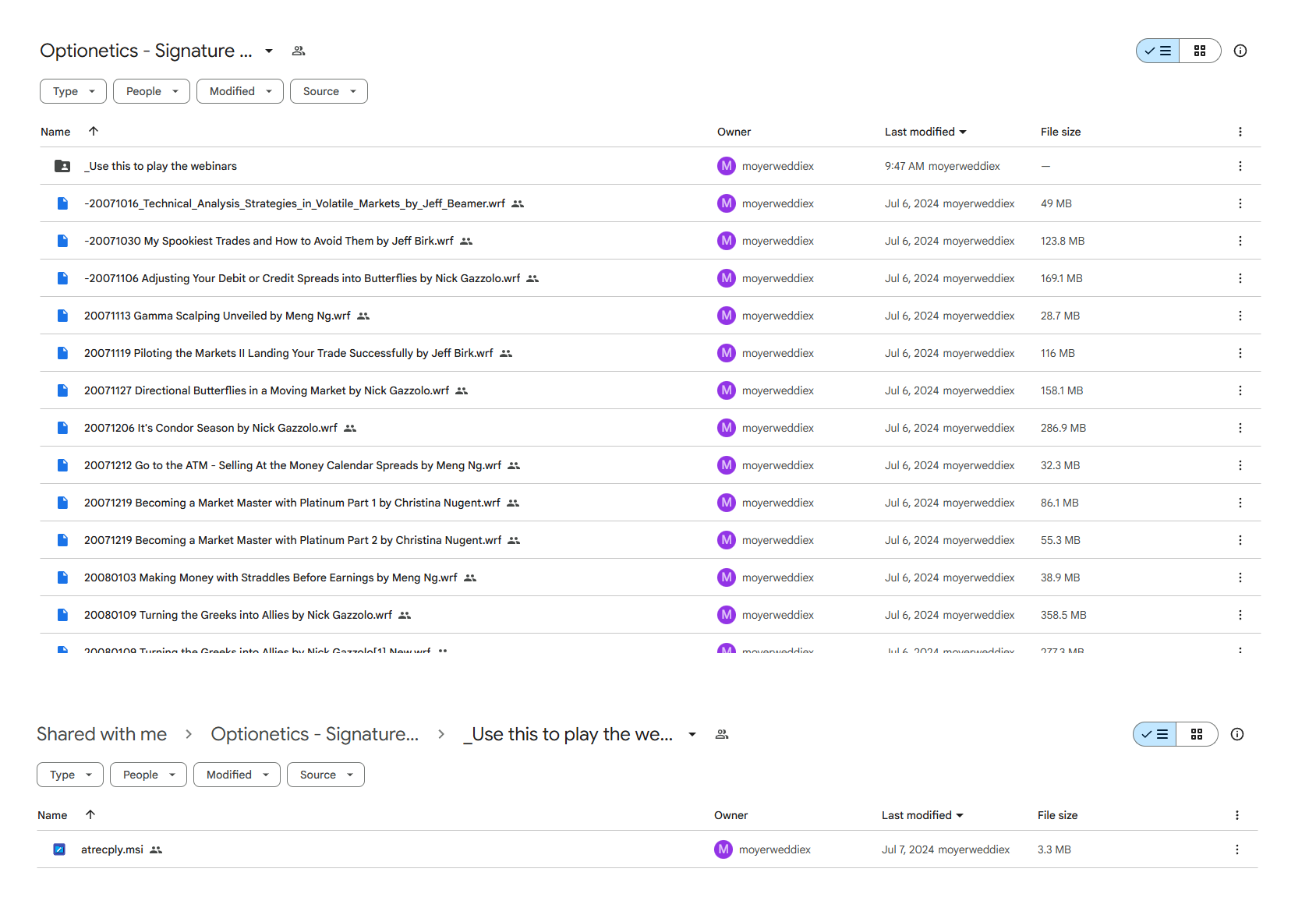Select 20071127 Directional Butterflies file
Viewport: 1316px width, 904px height.
[650, 390]
